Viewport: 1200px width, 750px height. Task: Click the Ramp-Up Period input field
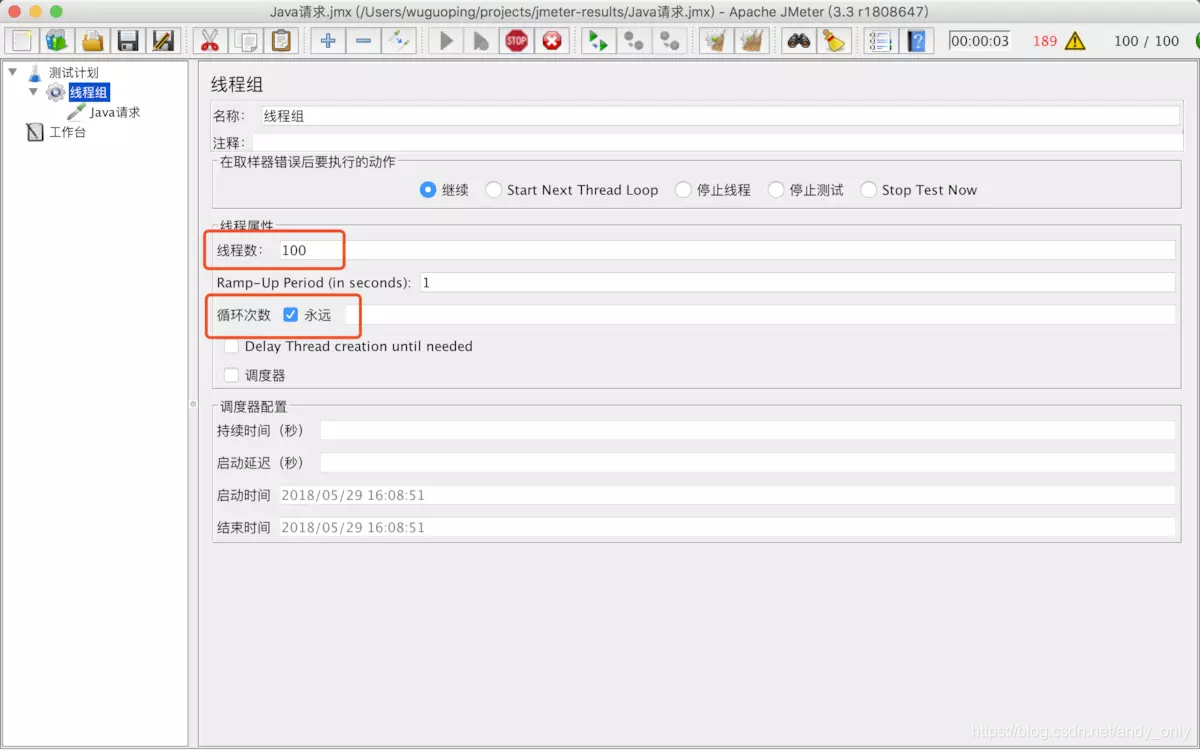(798, 283)
